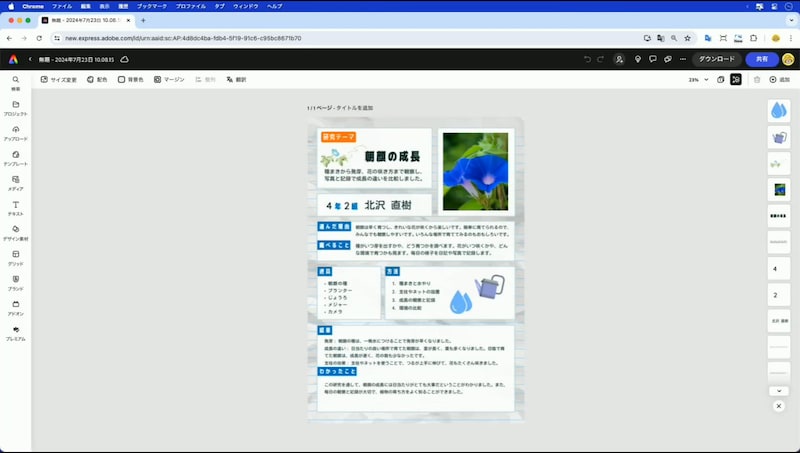Click the Chrome address bar URL
The width and height of the screenshot is (800, 453).
[x=183, y=38]
